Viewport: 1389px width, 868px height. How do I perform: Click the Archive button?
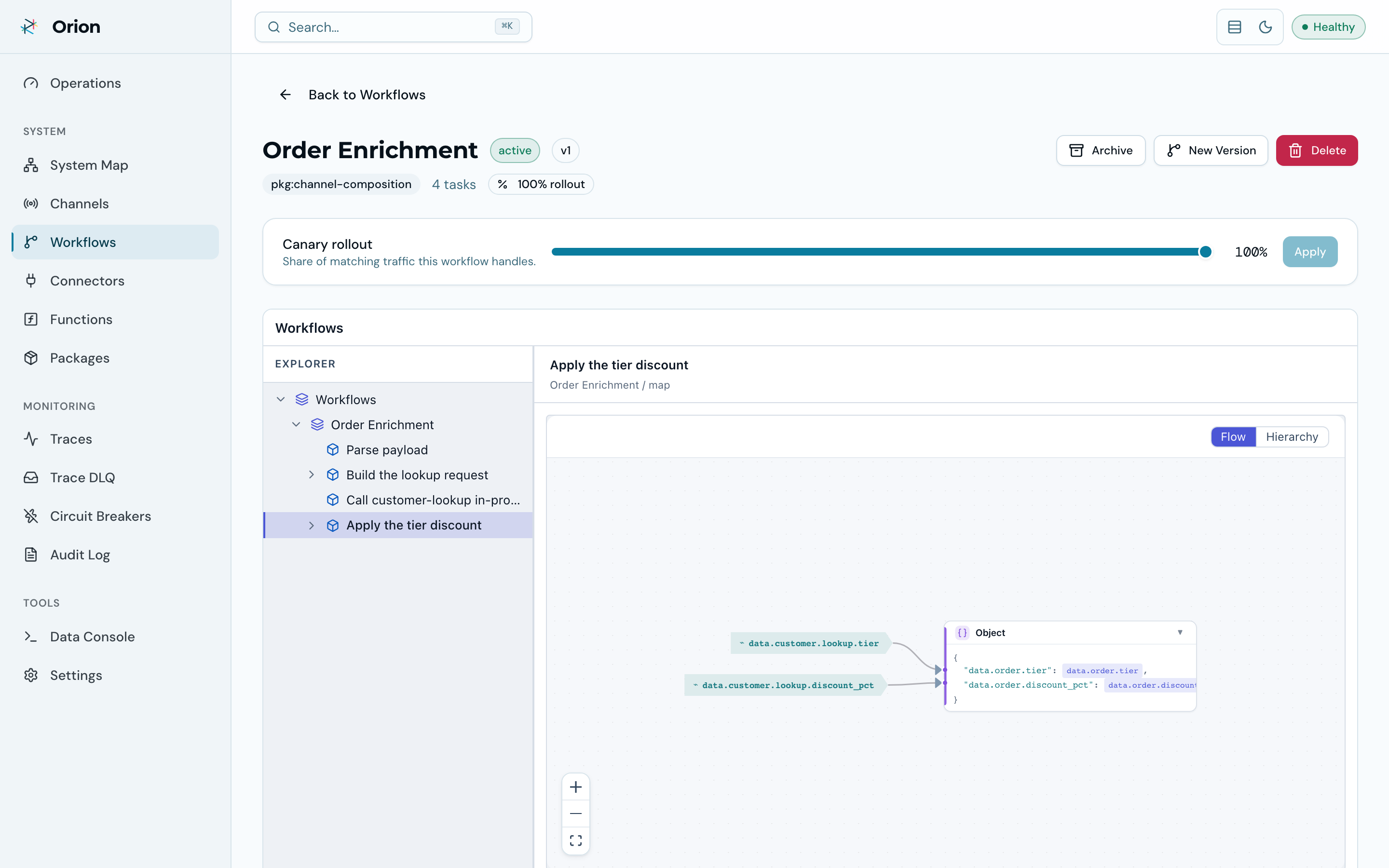(1100, 150)
